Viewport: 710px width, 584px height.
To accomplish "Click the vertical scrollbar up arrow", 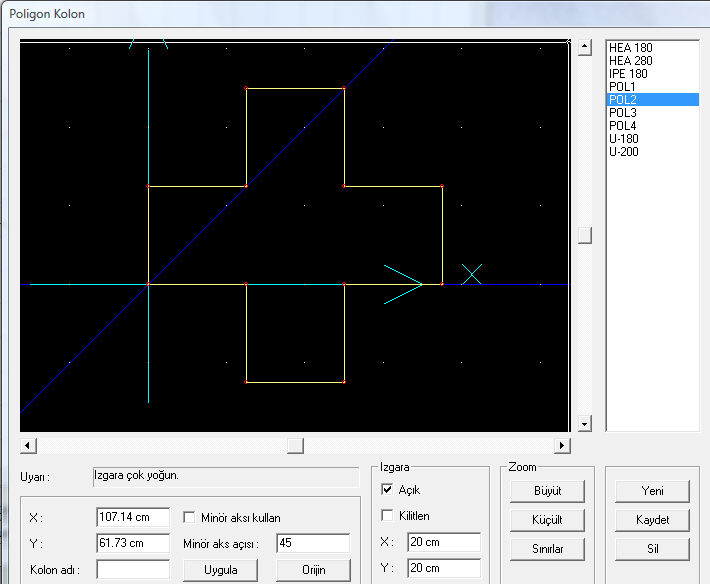I will [585, 47].
